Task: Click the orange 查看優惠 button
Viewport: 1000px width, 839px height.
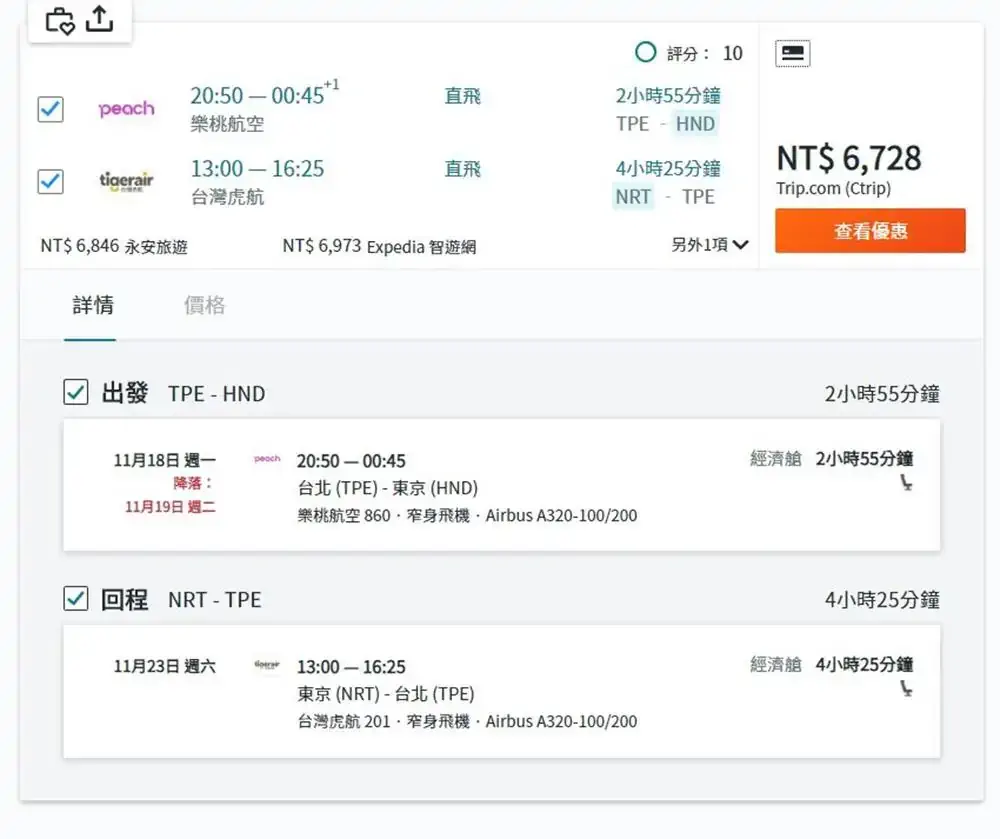Action: pyautogui.click(x=871, y=231)
